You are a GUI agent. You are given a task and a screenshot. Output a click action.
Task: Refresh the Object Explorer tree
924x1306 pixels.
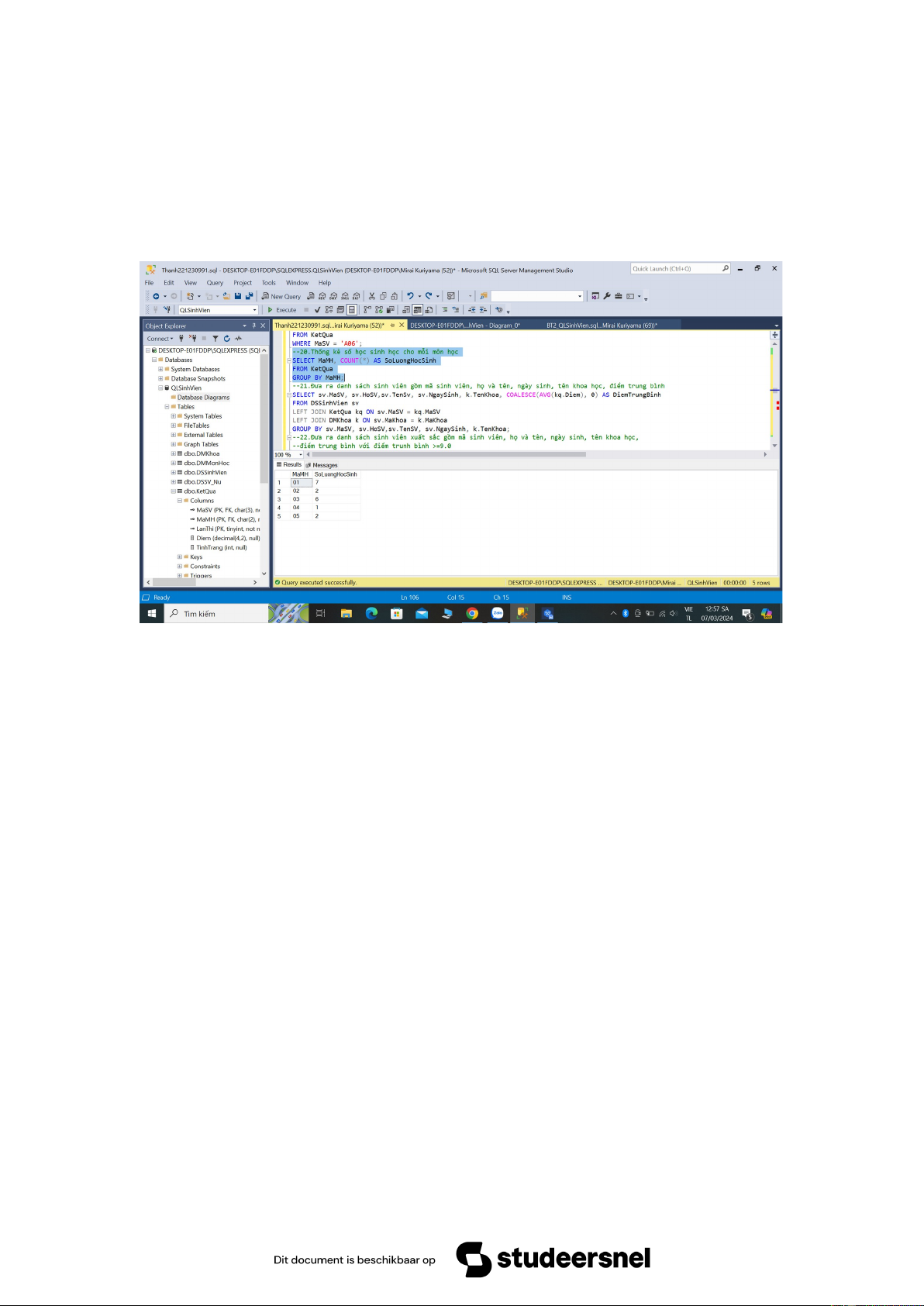click(x=227, y=339)
